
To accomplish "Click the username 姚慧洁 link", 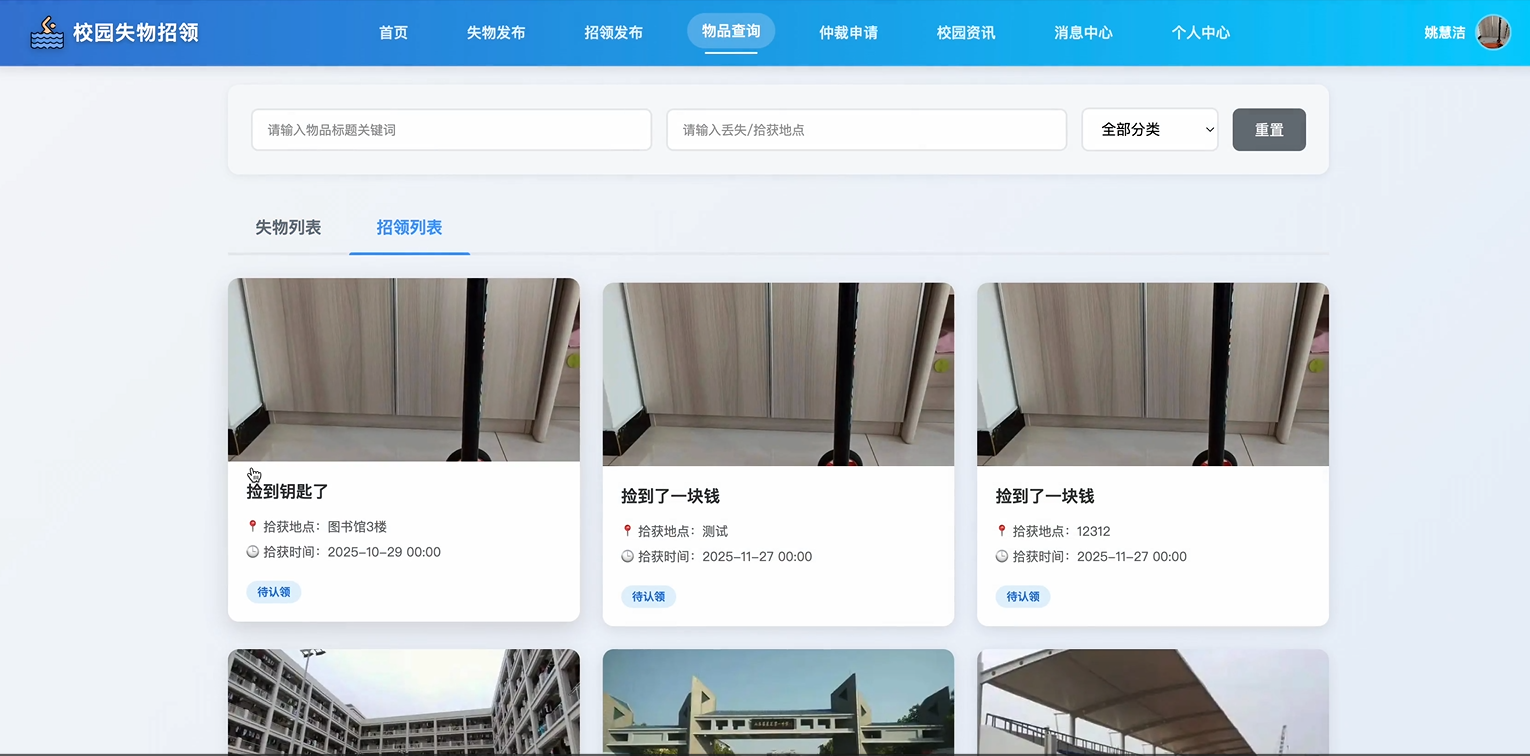I will [x=1443, y=32].
